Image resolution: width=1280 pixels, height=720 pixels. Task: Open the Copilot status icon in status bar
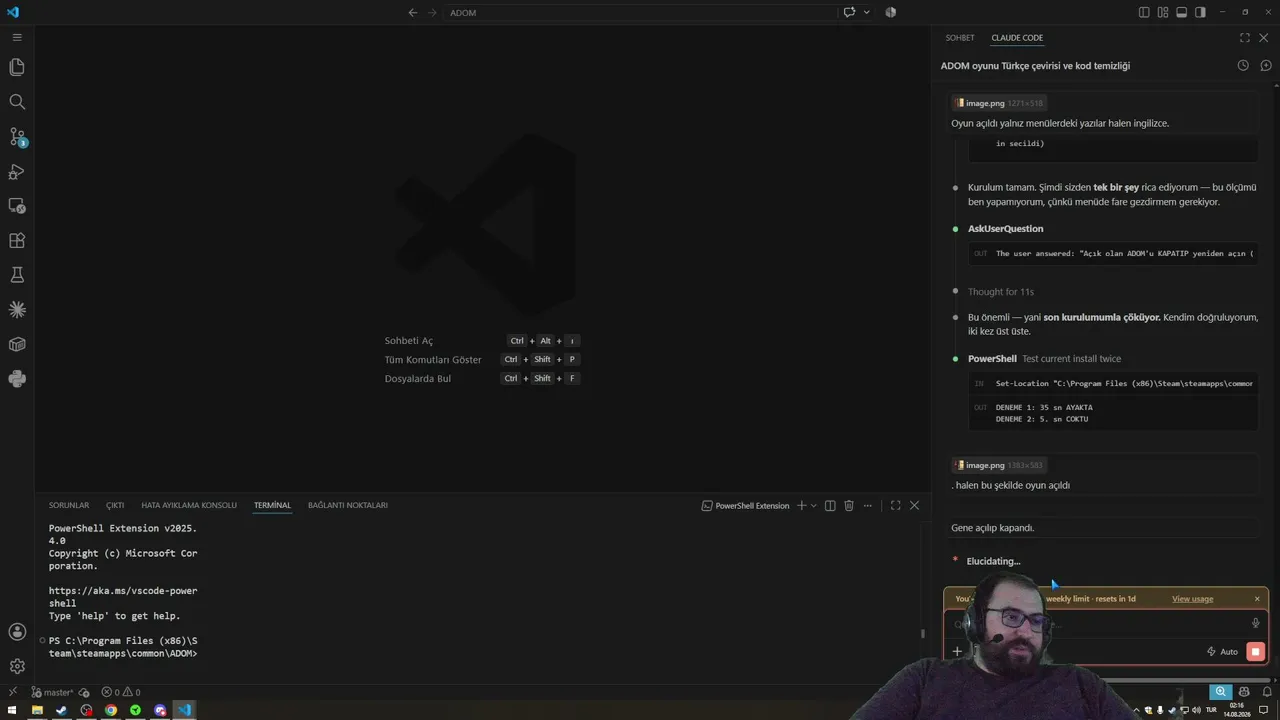click(1244, 692)
